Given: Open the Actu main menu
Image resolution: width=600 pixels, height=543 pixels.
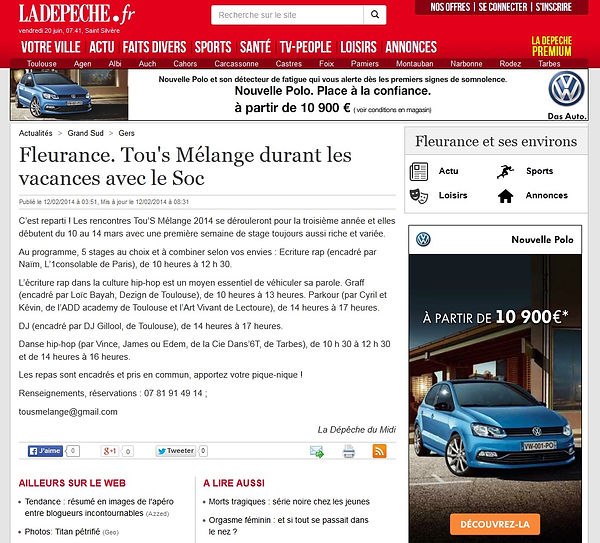Looking at the screenshot, I should [102, 47].
